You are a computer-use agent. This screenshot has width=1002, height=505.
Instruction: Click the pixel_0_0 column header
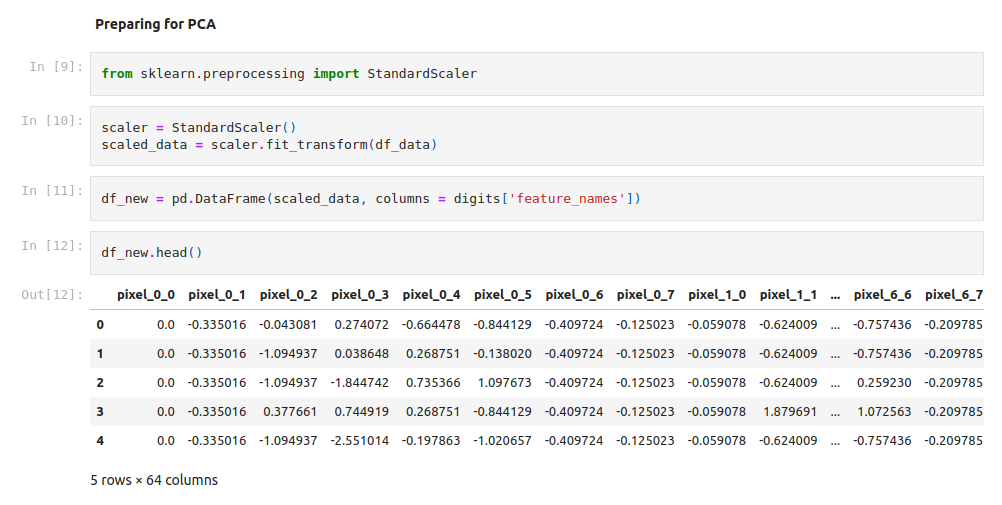(146, 295)
